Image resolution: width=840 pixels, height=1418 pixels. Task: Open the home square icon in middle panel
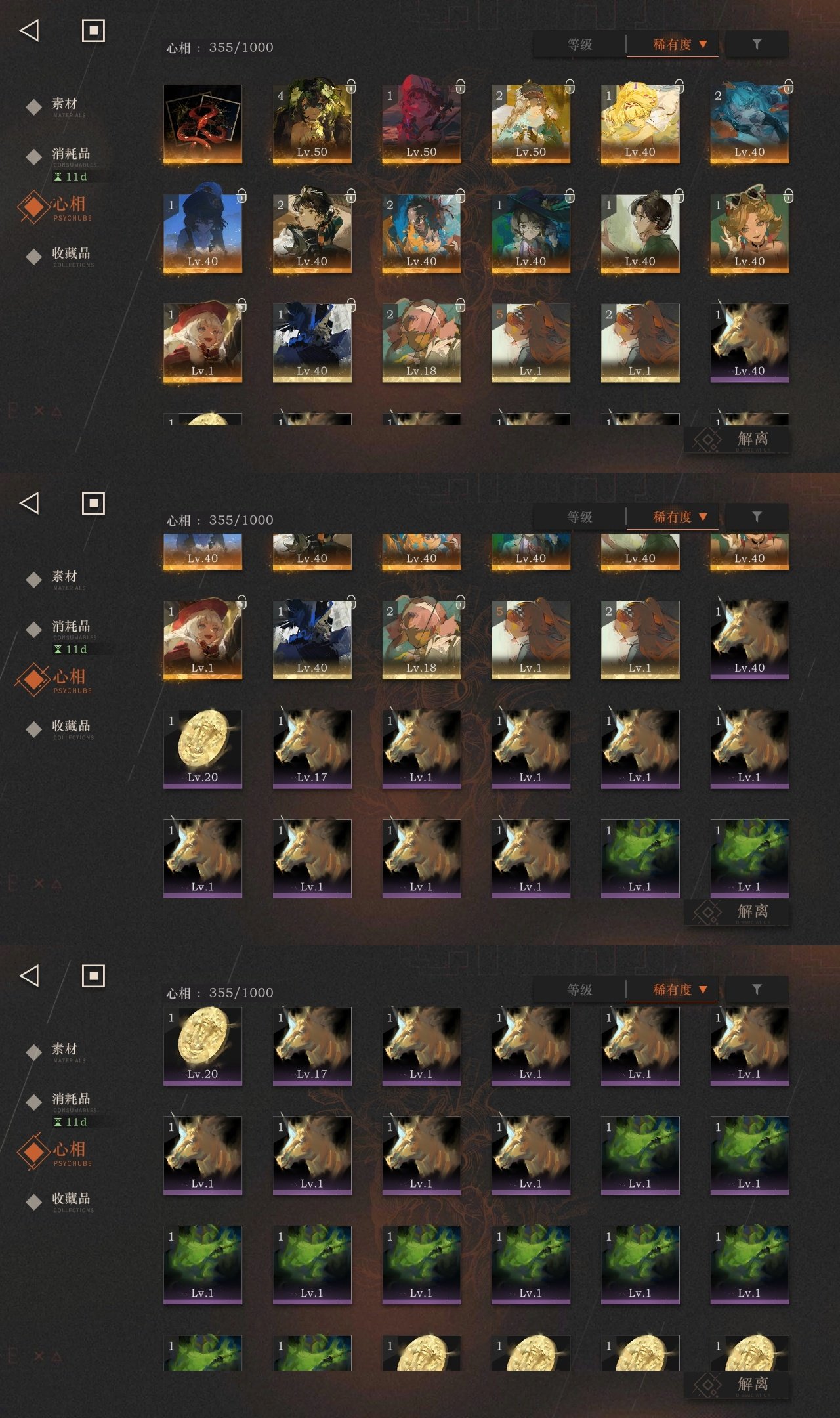pyautogui.click(x=93, y=503)
